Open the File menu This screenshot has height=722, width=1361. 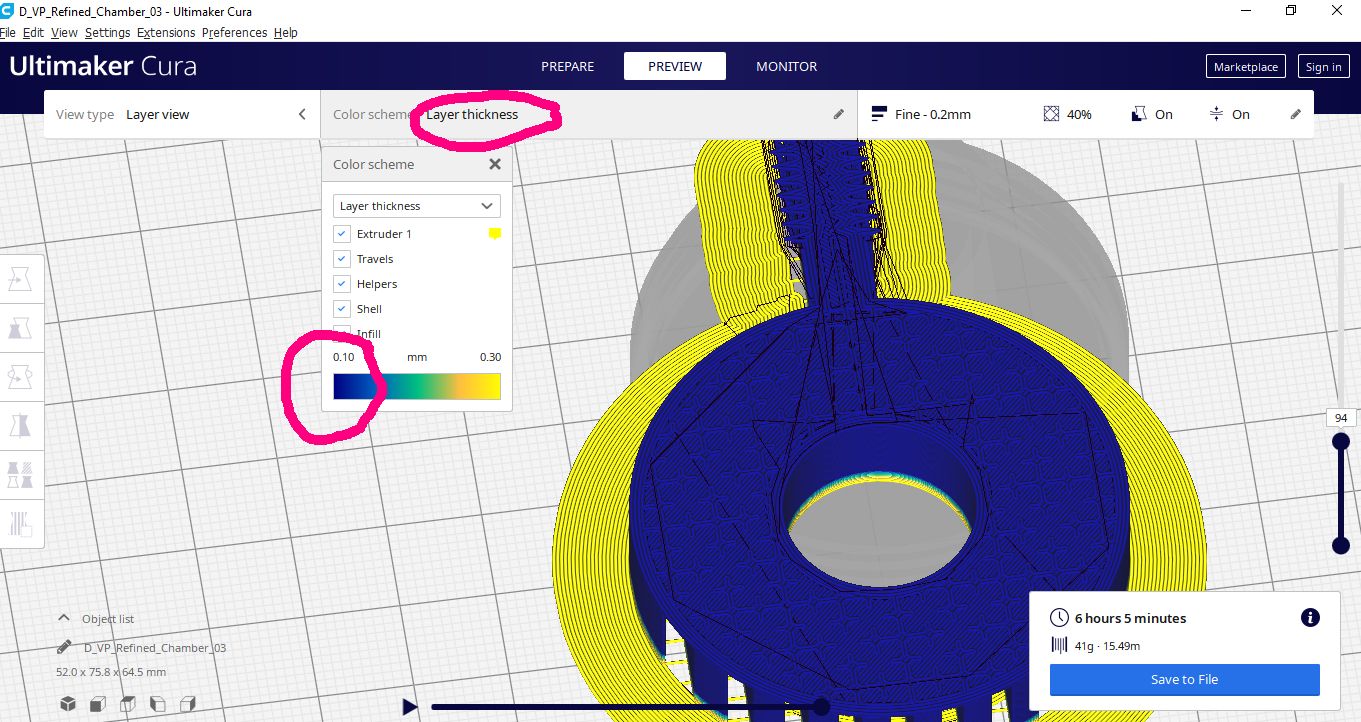(8, 33)
